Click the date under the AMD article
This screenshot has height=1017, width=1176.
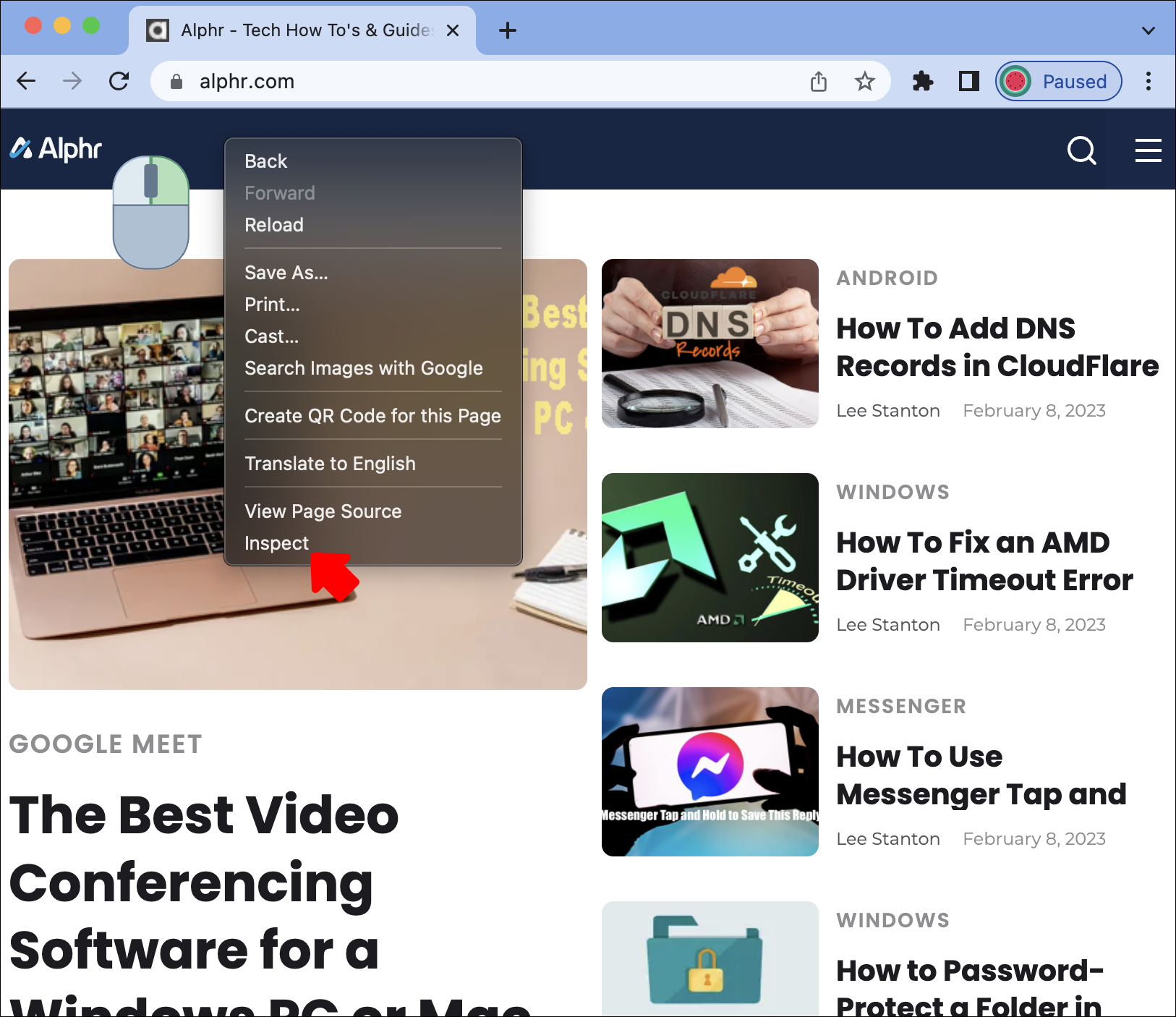(x=1034, y=625)
